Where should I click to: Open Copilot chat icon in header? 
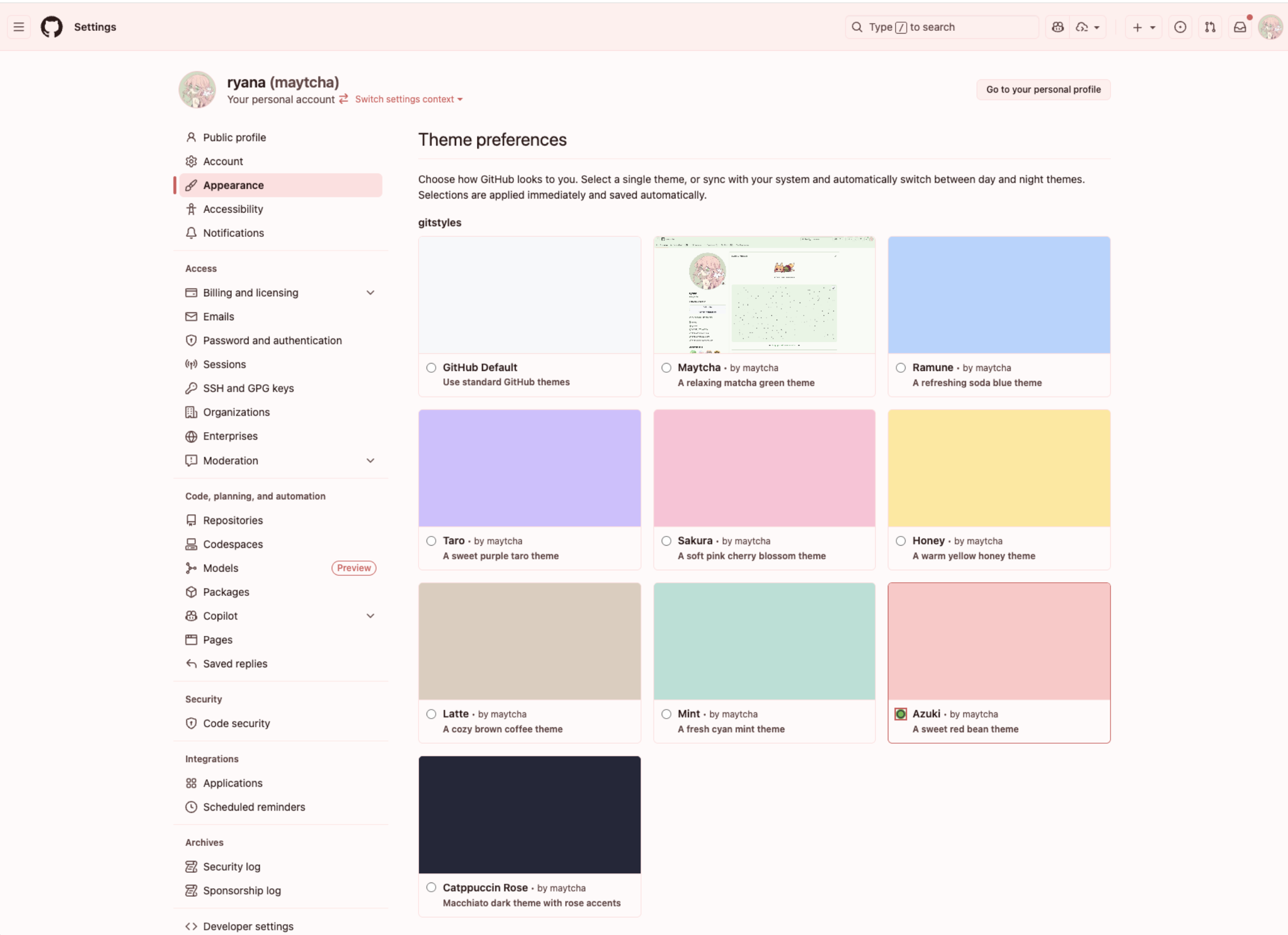[x=1058, y=27]
